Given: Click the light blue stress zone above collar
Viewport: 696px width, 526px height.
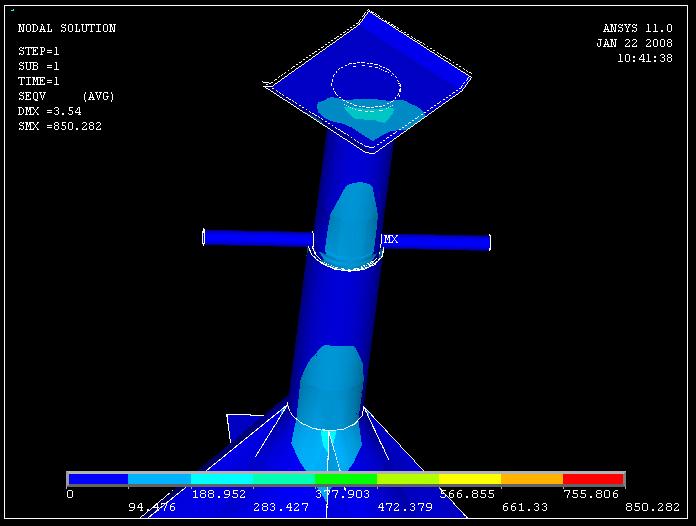Looking at the screenshot, I should click(x=352, y=224).
